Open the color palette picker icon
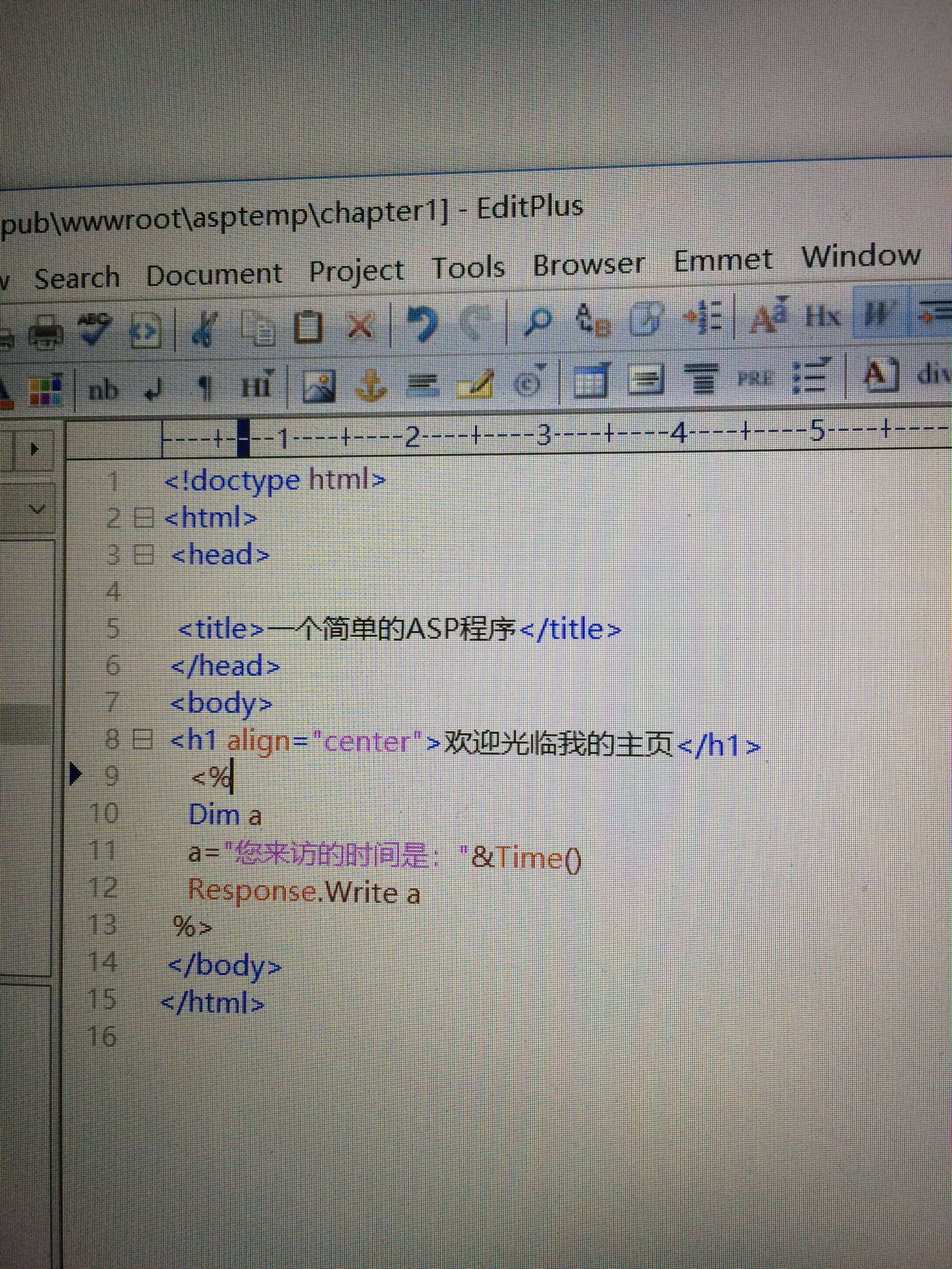This screenshot has height=1269, width=952. (x=45, y=390)
